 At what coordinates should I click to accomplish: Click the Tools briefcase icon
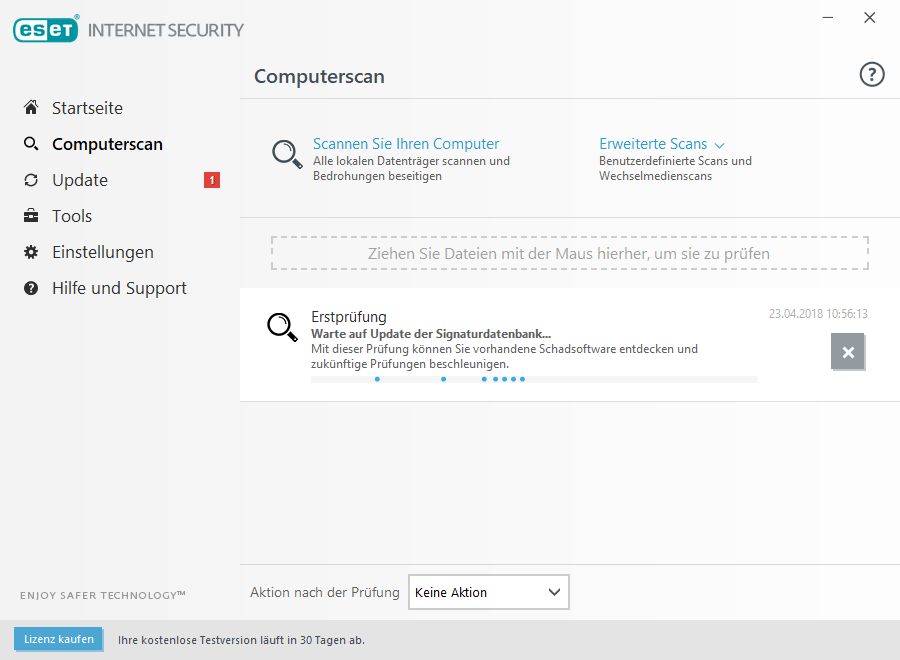31,216
